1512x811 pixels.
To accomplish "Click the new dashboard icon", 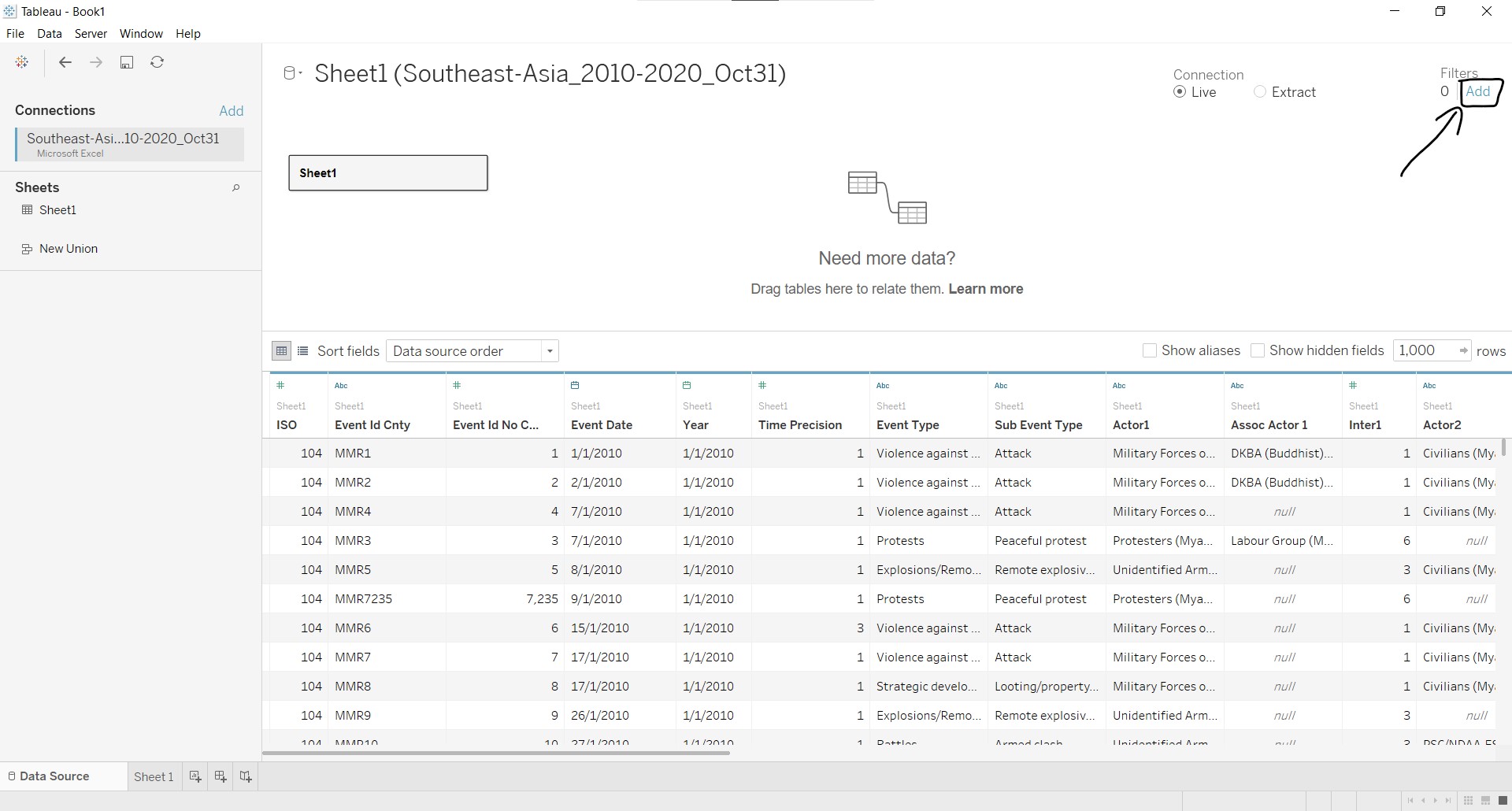I will click(x=220, y=776).
